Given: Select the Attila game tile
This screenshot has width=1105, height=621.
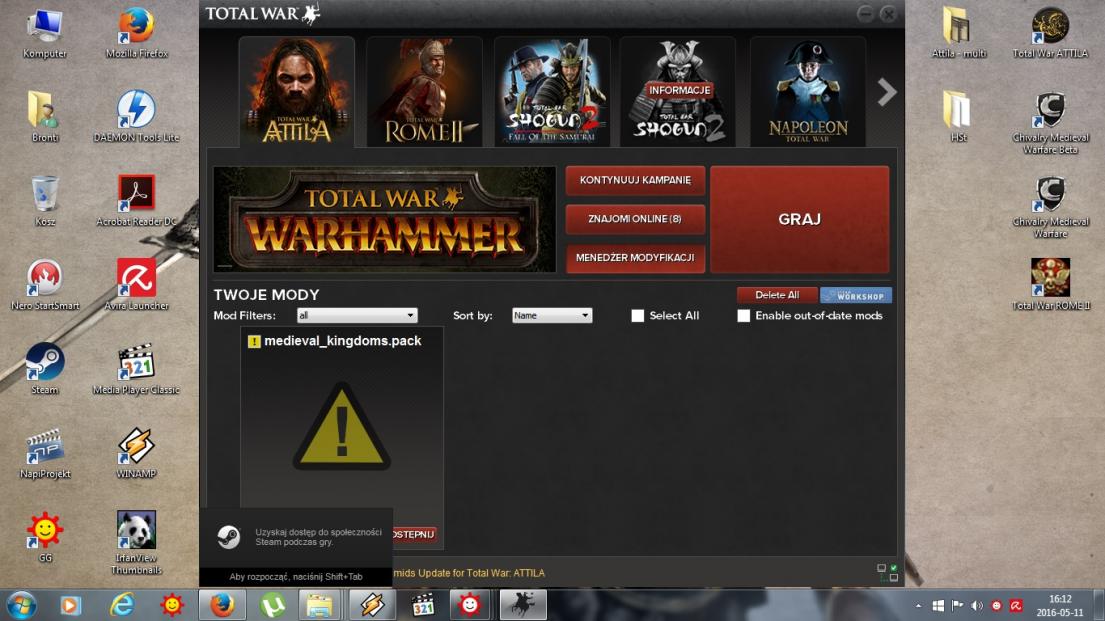Looking at the screenshot, I should pos(296,92).
